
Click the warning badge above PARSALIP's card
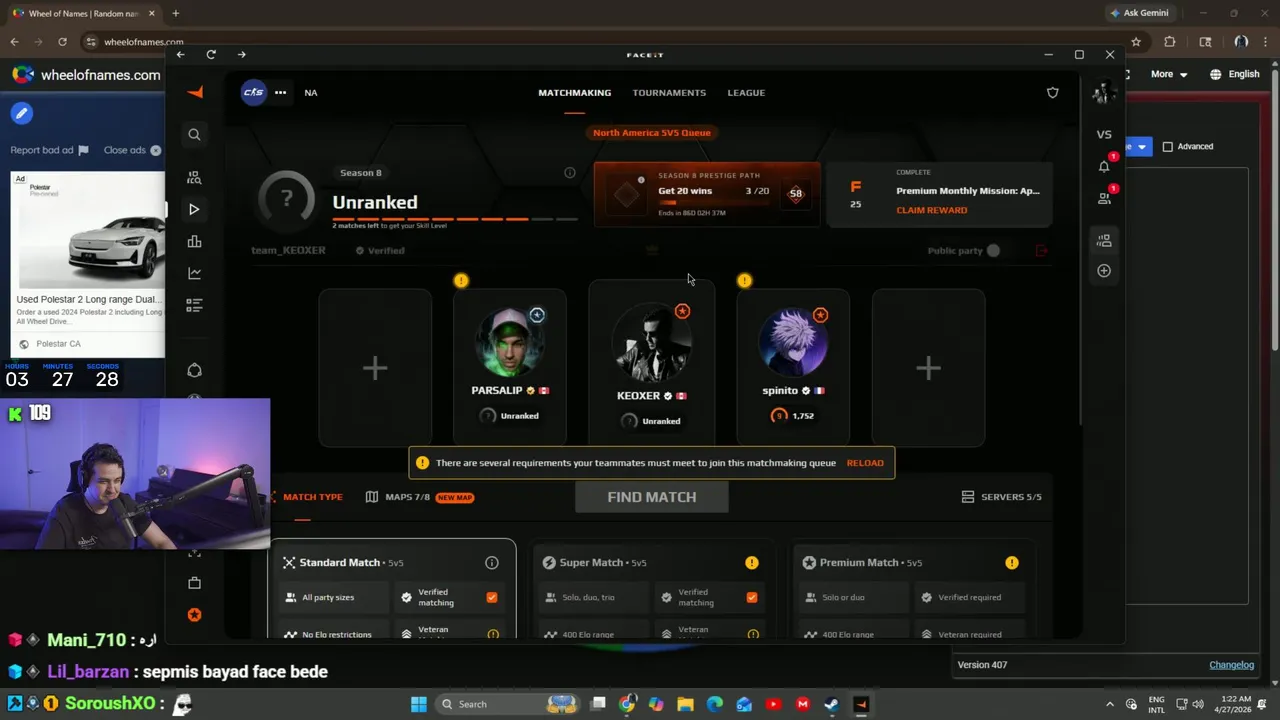(461, 281)
